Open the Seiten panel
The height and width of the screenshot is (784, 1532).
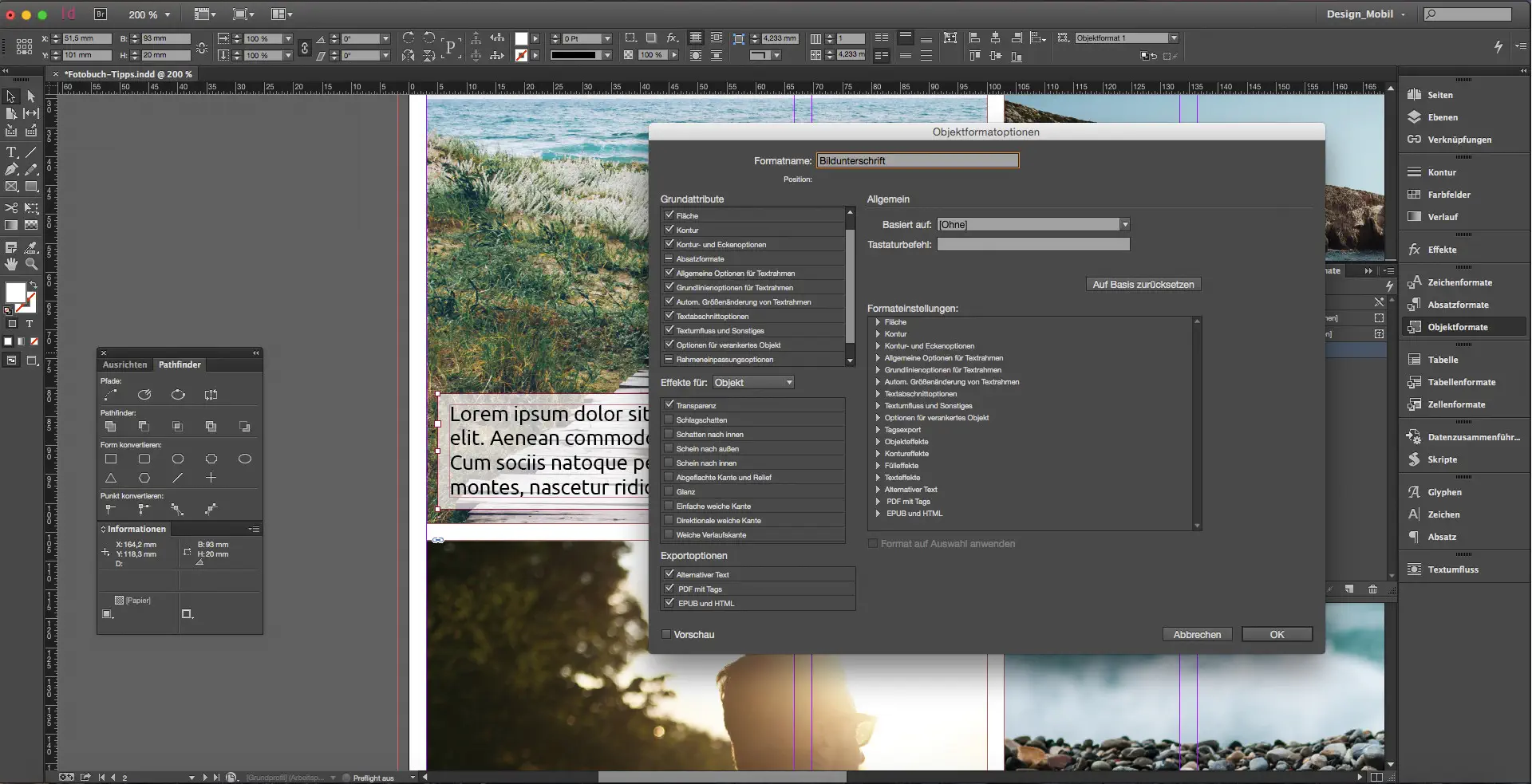coord(1440,94)
